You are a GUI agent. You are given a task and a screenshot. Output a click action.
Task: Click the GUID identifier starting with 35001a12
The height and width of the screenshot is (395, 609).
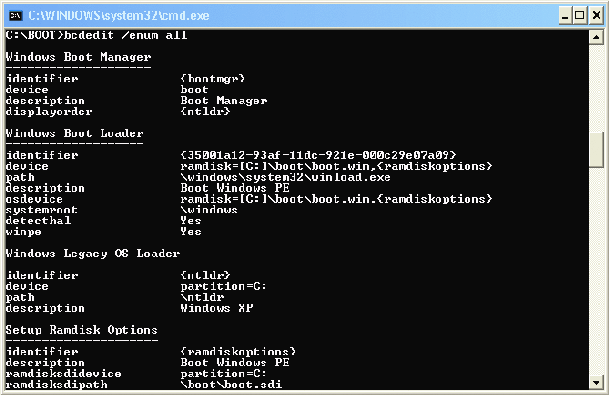point(318,155)
